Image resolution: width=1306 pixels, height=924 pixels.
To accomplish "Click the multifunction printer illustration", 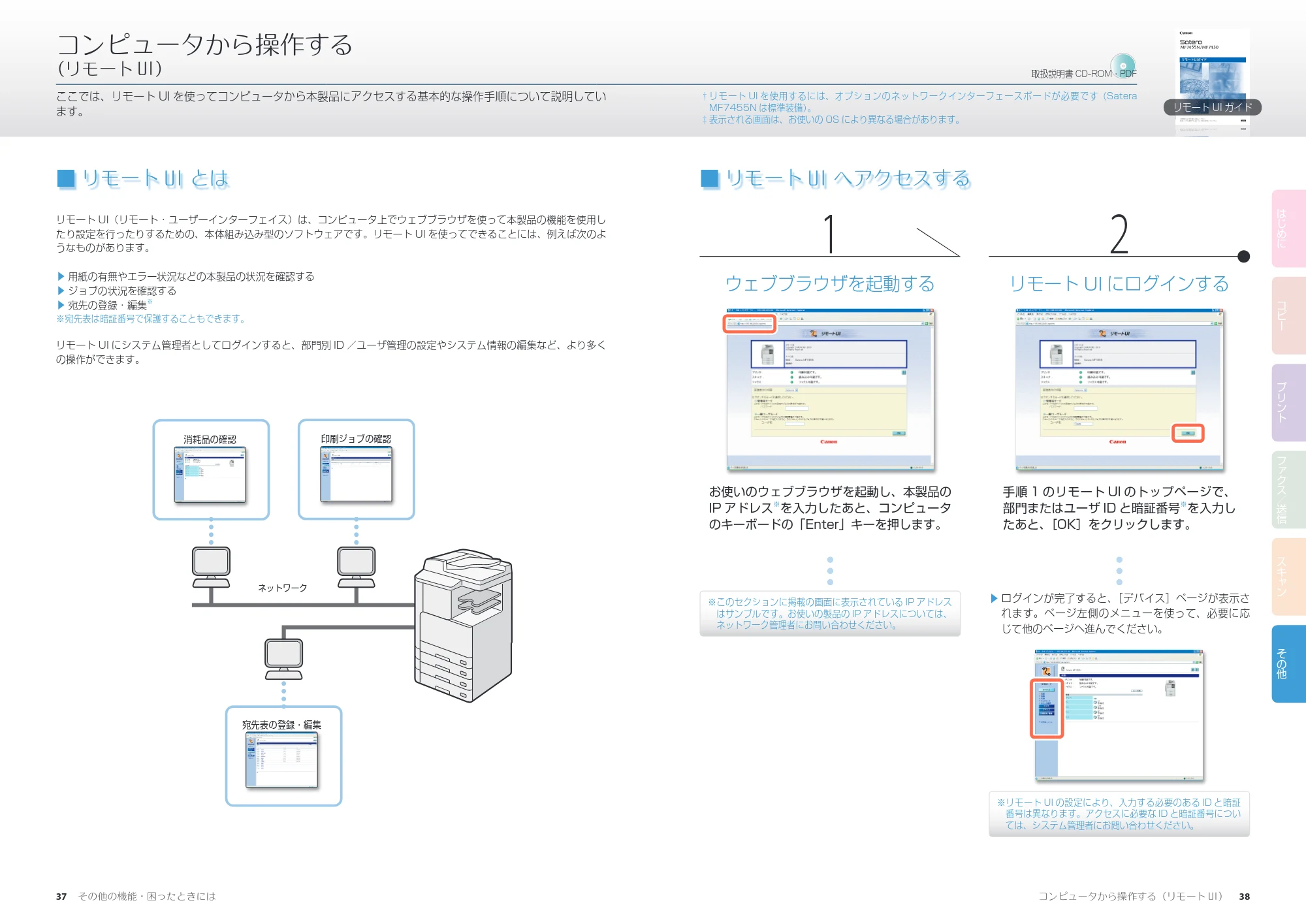I will (x=463, y=625).
